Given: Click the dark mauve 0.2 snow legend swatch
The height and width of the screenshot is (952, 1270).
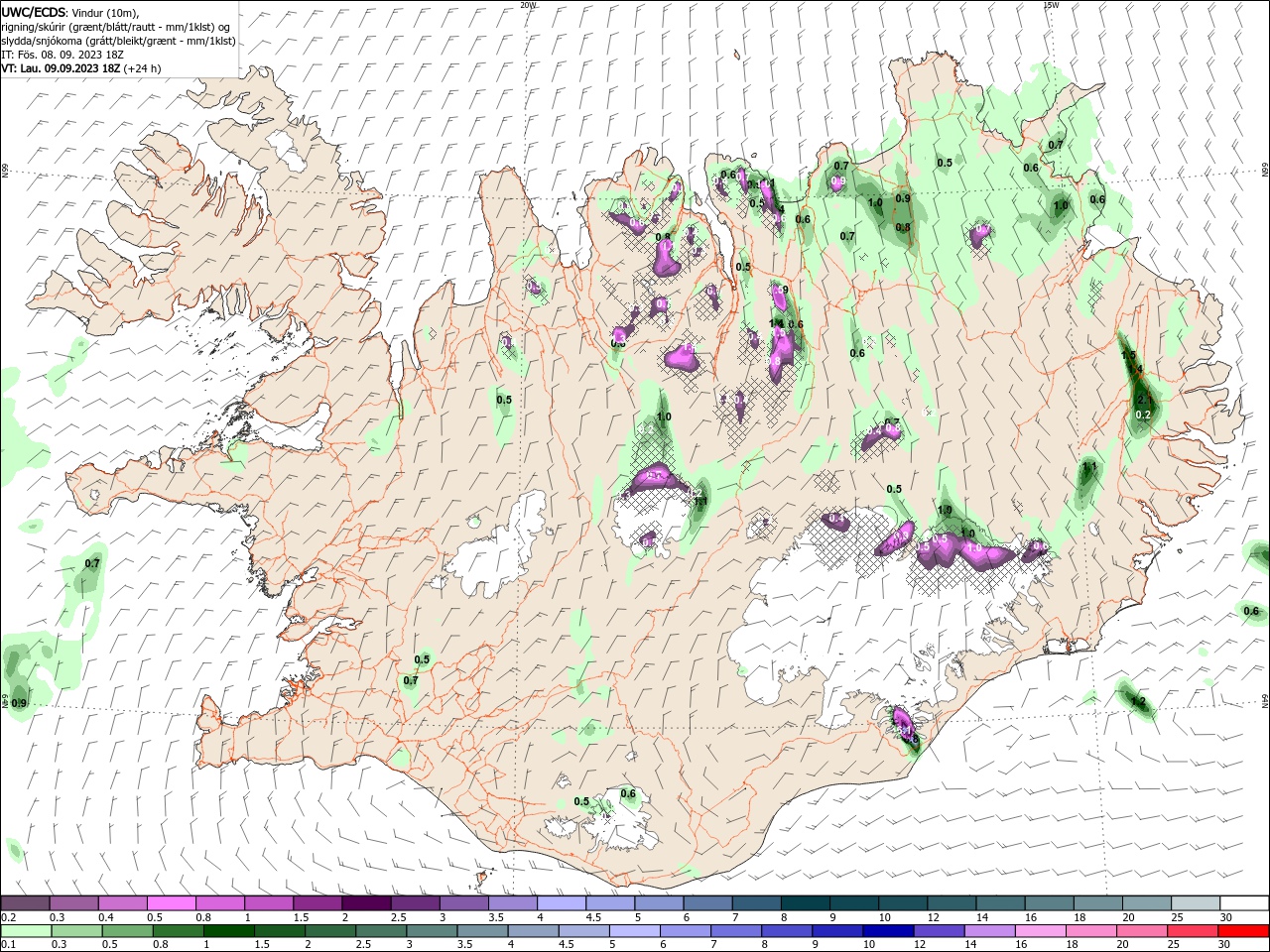Looking at the screenshot, I should 25,903.
